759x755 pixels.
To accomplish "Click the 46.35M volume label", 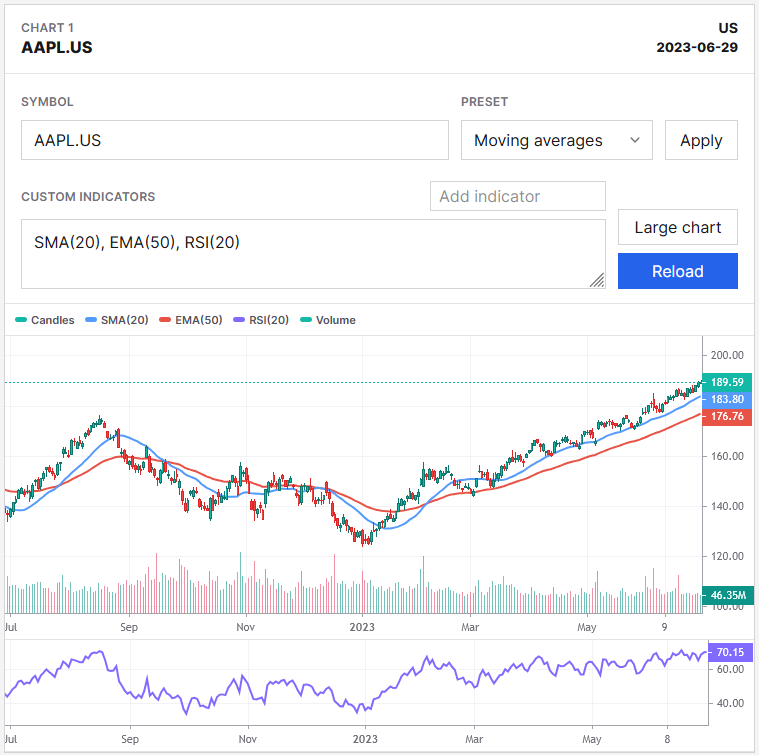I will pos(728,595).
